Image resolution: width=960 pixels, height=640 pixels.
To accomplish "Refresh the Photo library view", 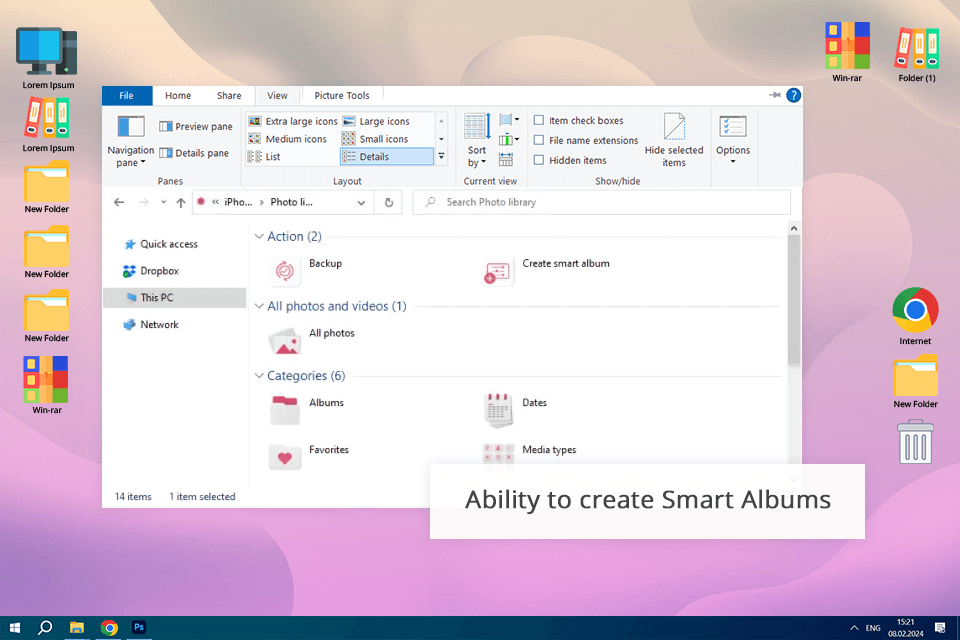I will pos(389,202).
